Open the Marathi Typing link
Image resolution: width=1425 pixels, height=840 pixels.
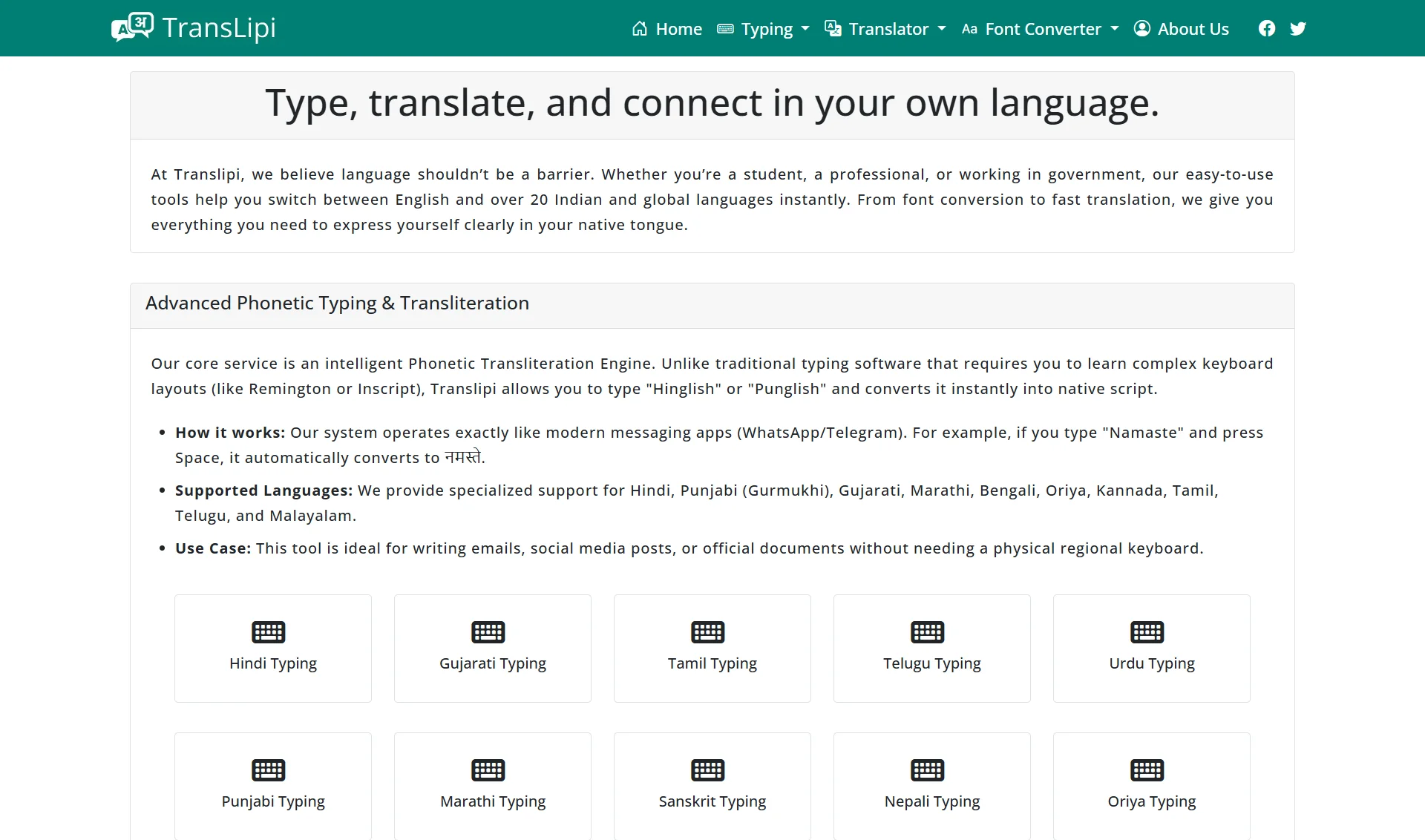pos(493,801)
